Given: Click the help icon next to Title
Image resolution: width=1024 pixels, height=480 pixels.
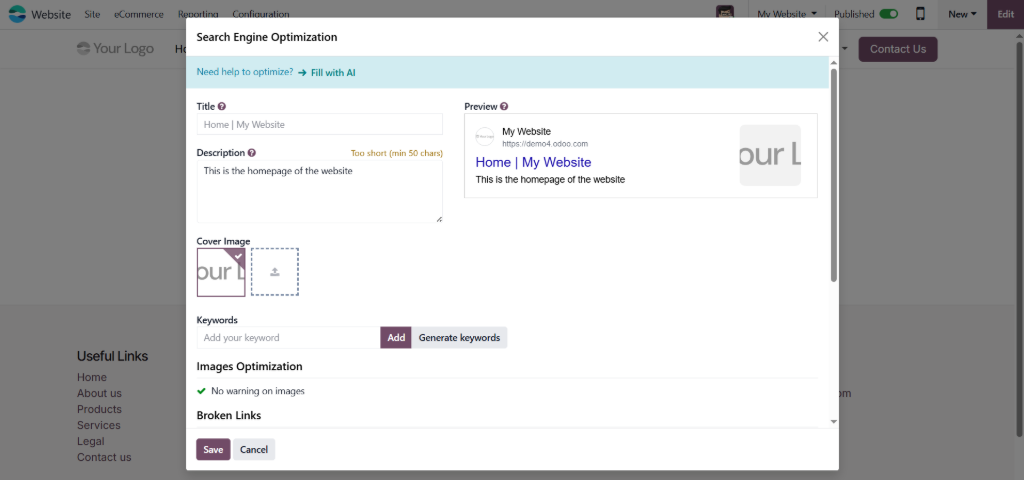Looking at the screenshot, I should pyautogui.click(x=222, y=106).
